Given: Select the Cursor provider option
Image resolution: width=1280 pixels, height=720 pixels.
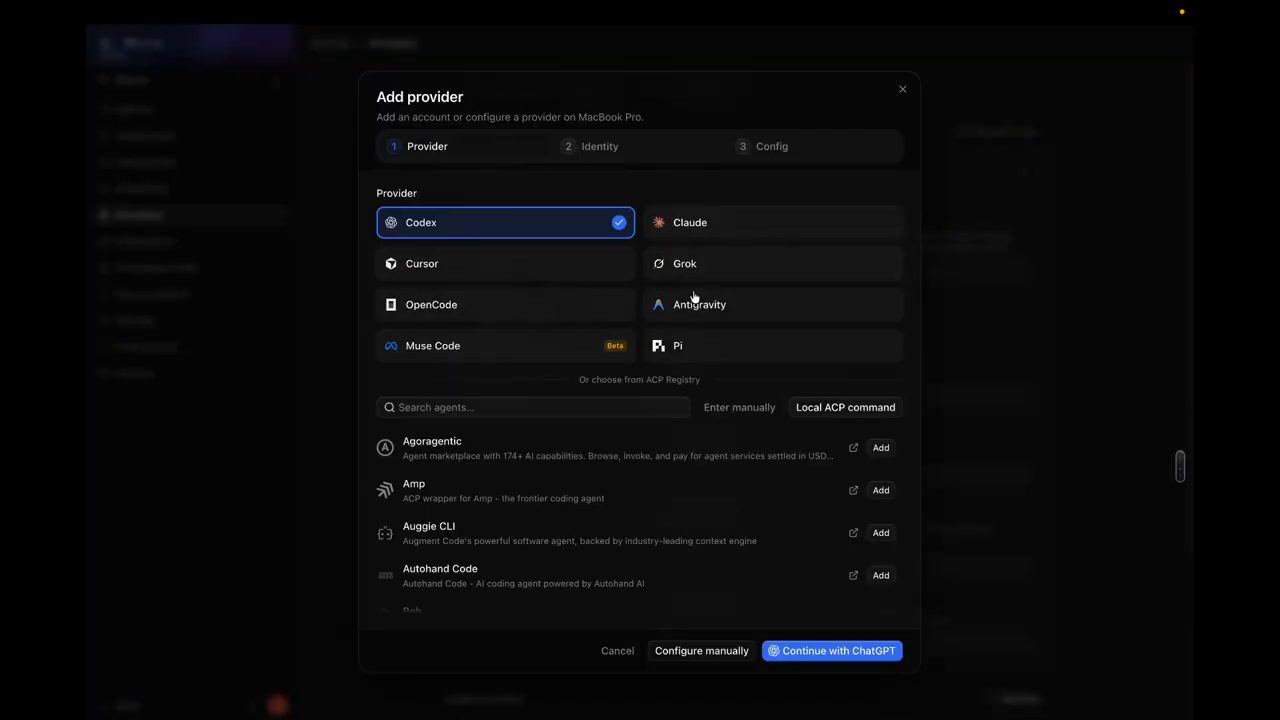Looking at the screenshot, I should pyautogui.click(x=505, y=263).
